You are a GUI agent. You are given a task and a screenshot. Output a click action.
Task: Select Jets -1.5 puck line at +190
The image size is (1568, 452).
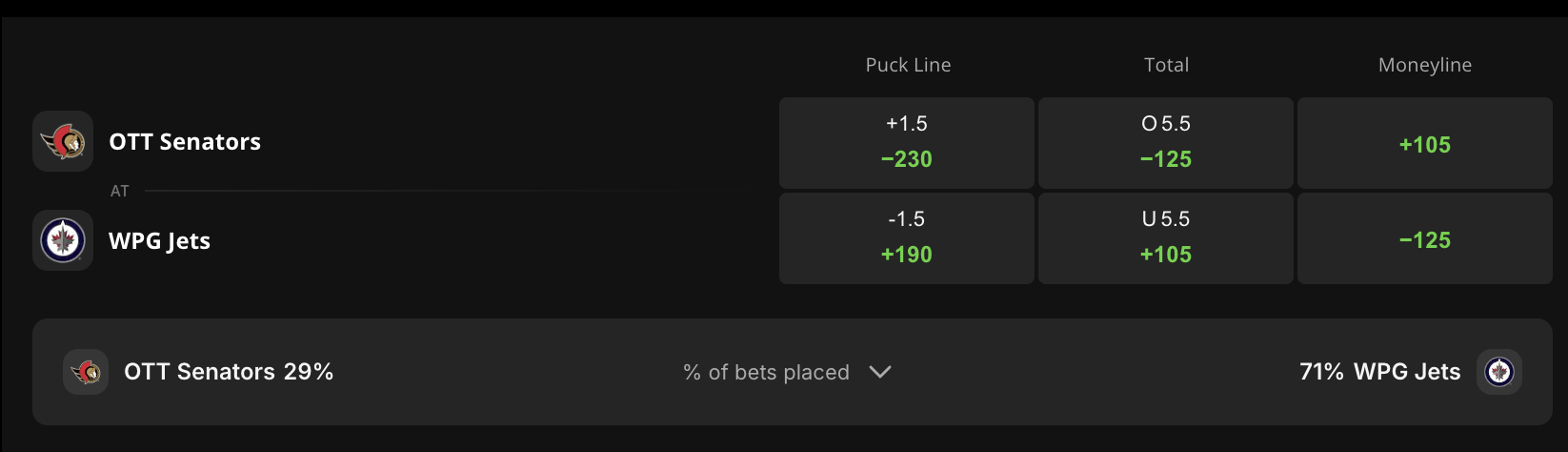pos(907,238)
